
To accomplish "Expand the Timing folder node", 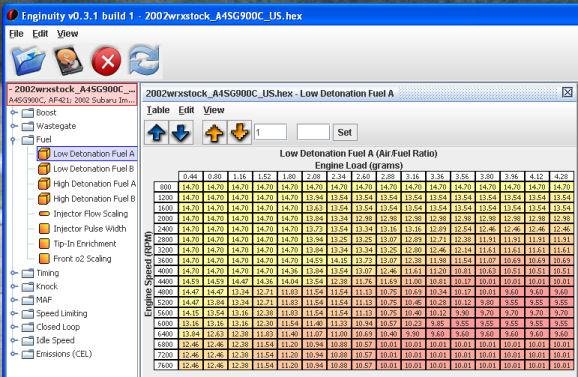I will point(14,273).
